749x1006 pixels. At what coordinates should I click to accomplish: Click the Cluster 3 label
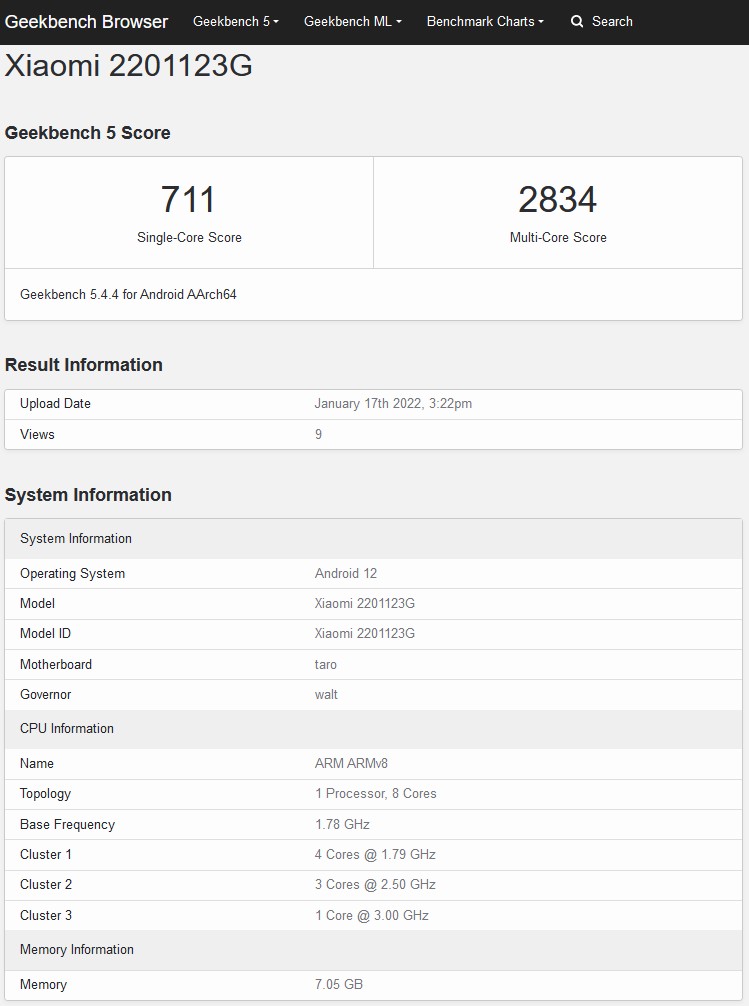pyautogui.click(x=46, y=916)
